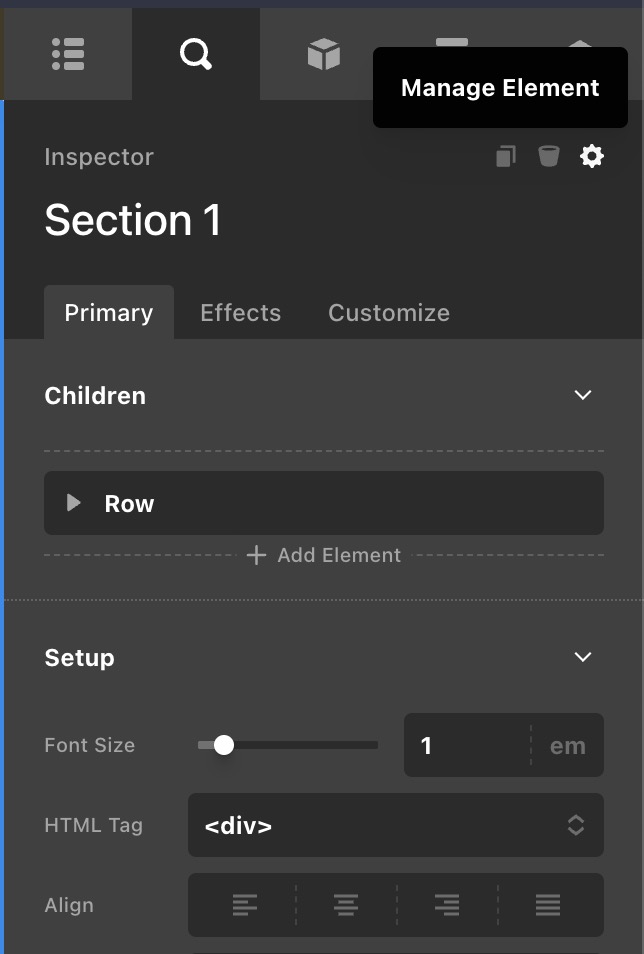Set alignment to right
The width and height of the screenshot is (644, 954).
point(447,905)
